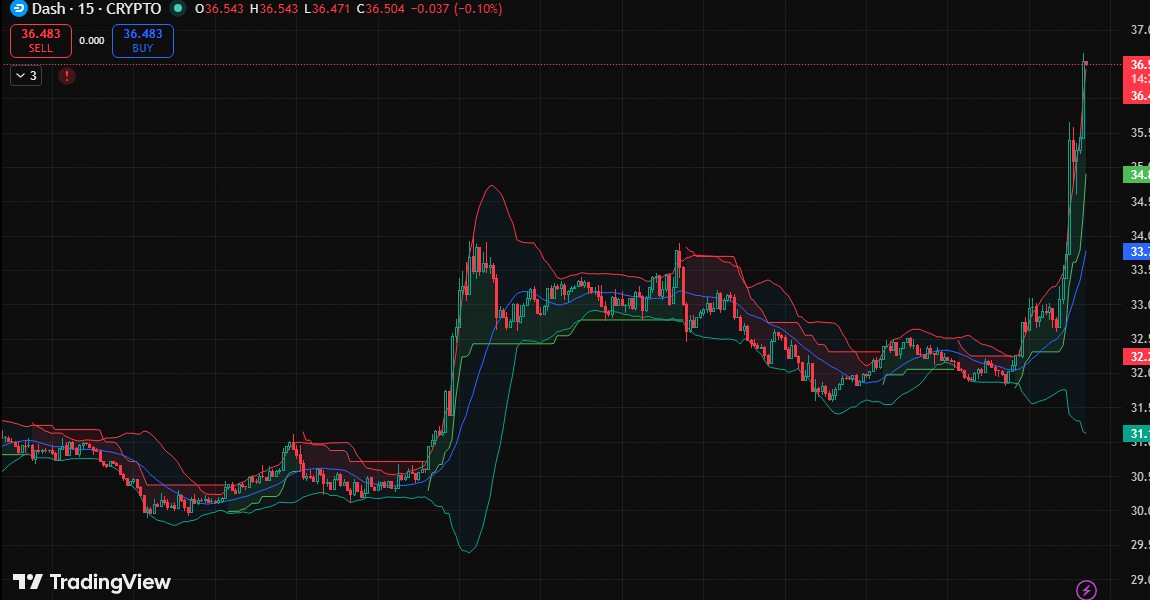The height and width of the screenshot is (600, 1150).
Task: Click the green market status dot
Action: (x=178, y=9)
